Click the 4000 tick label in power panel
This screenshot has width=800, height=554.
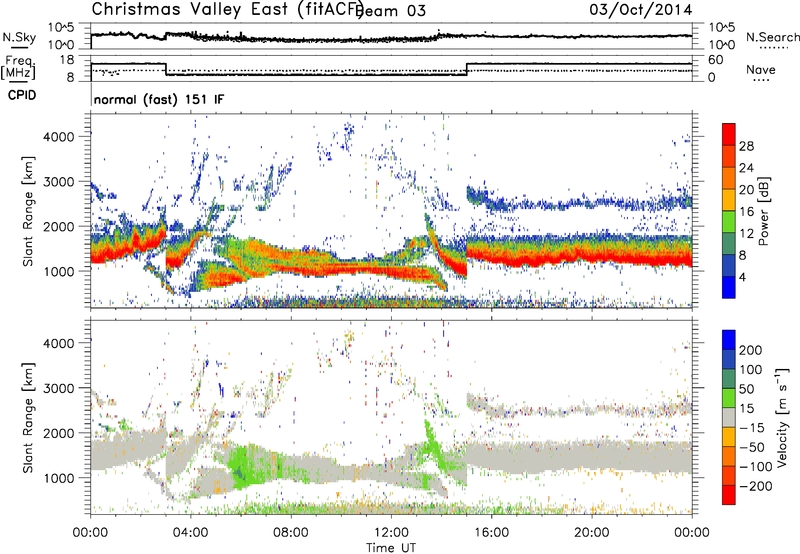(59, 137)
